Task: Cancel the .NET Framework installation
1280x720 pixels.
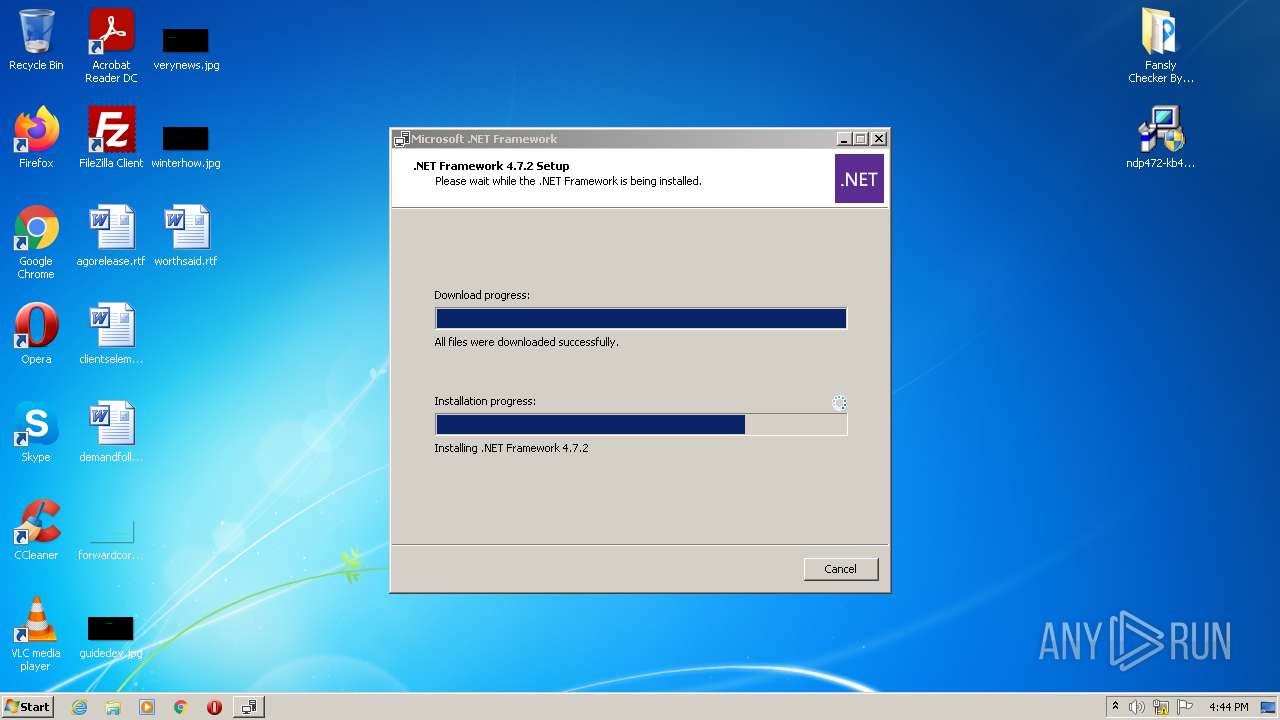Action: [x=841, y=569]
